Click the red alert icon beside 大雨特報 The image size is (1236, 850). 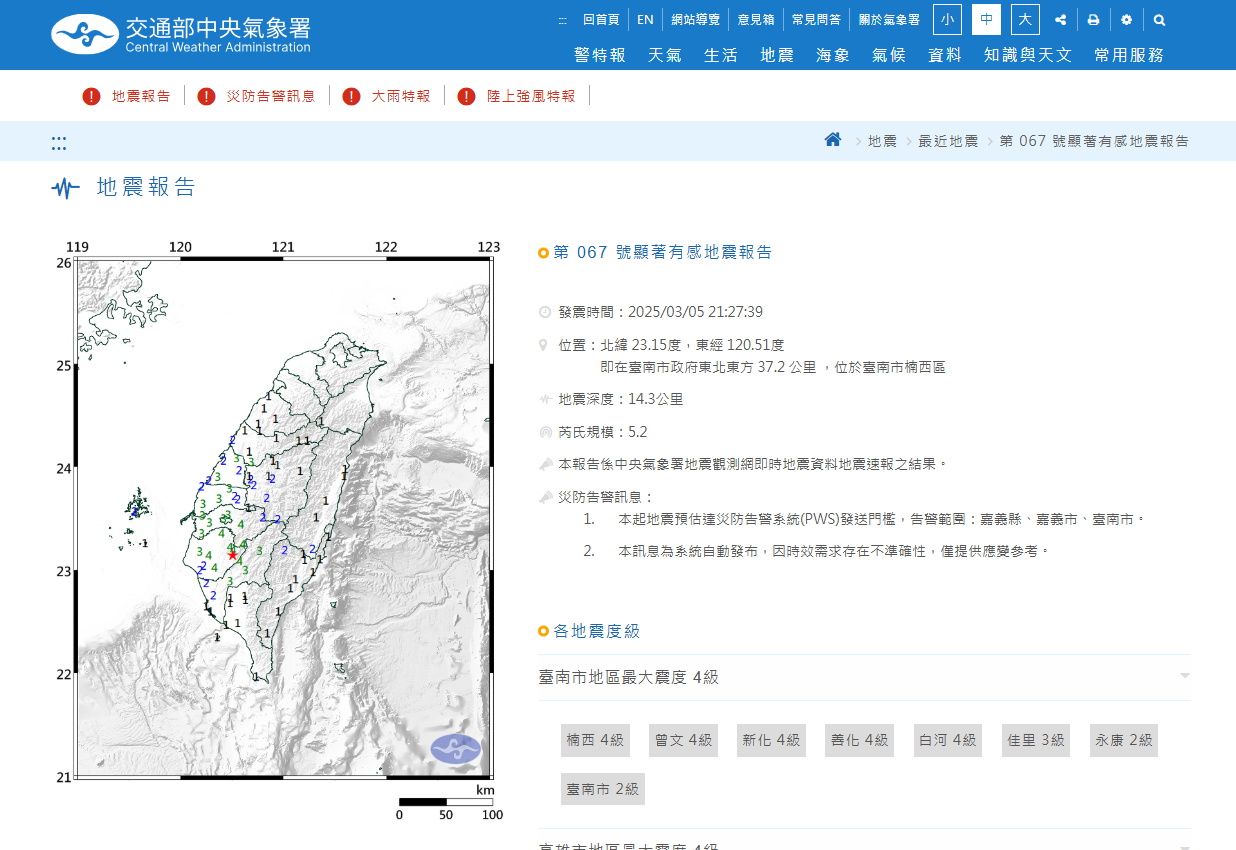[x=351, y=96]
